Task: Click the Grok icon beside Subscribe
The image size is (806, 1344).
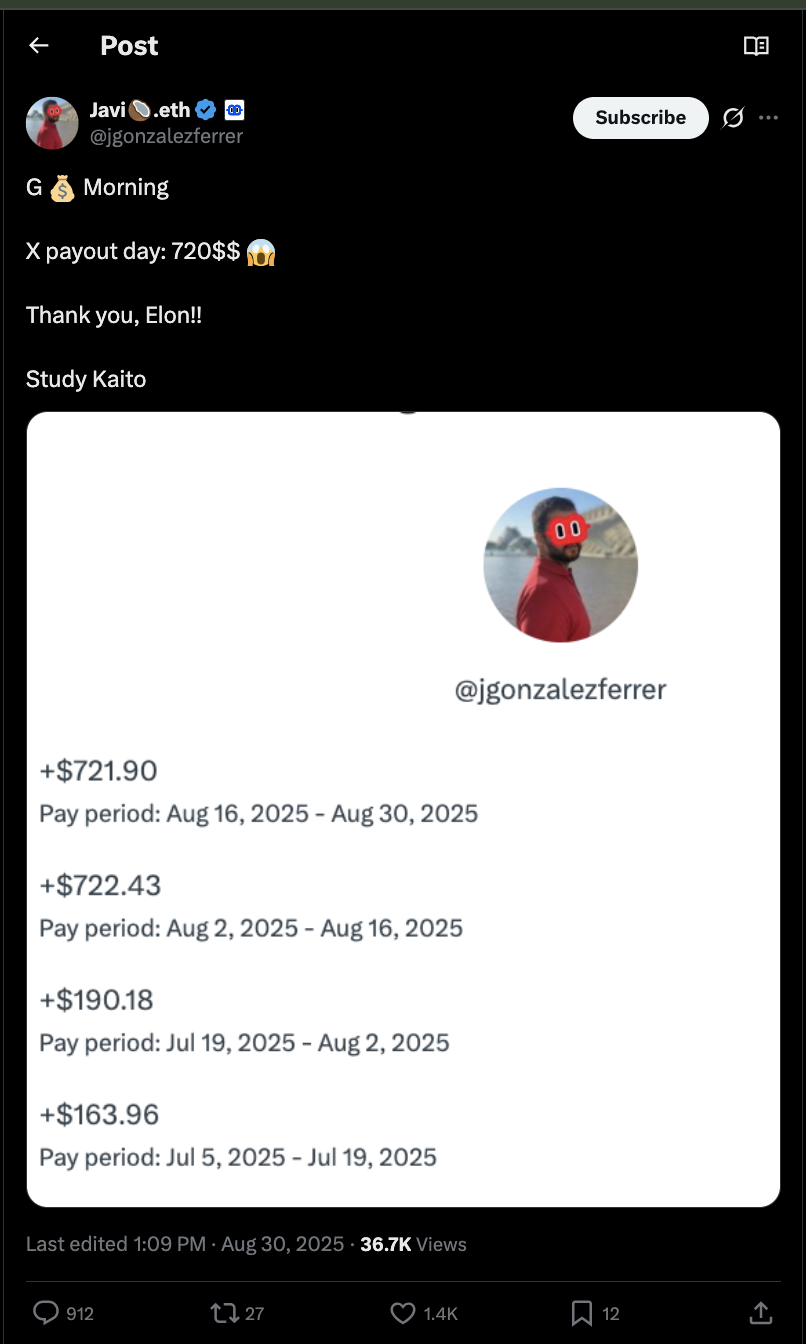Action: tap(733, 118)
